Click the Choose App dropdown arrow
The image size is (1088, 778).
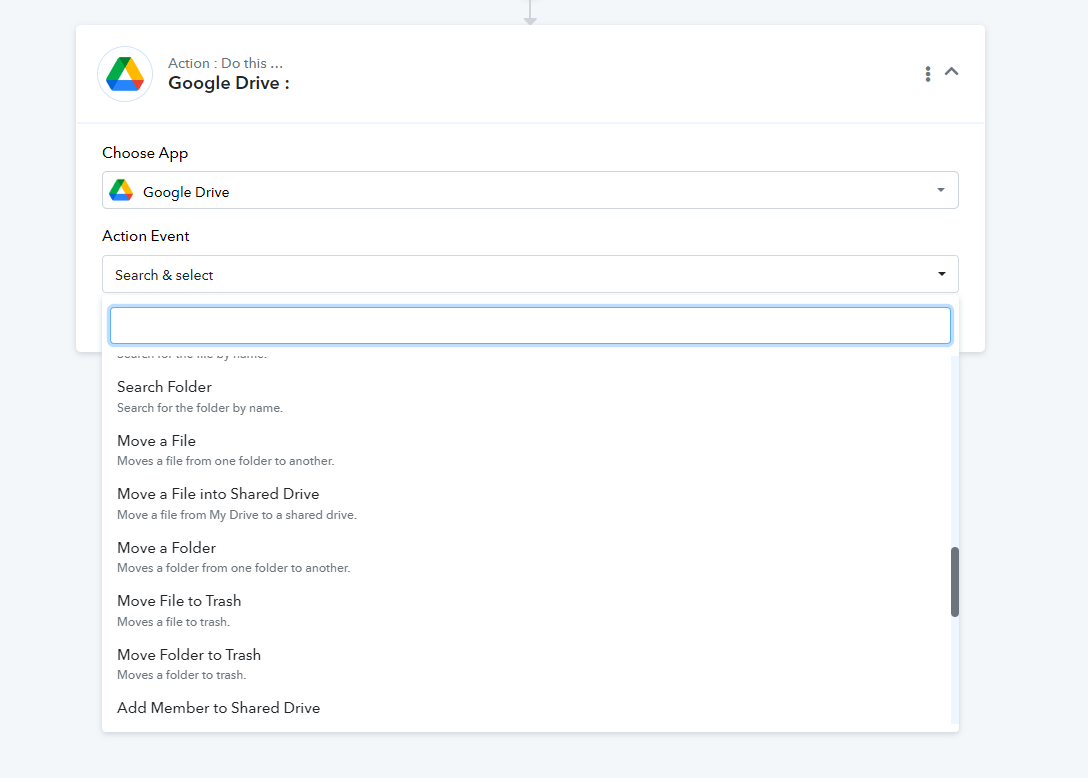[941, 190]
